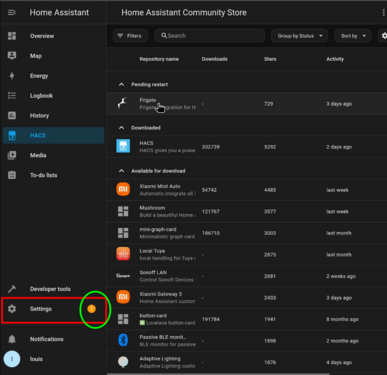This screenshot has height=375, width=387.
Task: Click the Filters button
Action: coord(130,36)
